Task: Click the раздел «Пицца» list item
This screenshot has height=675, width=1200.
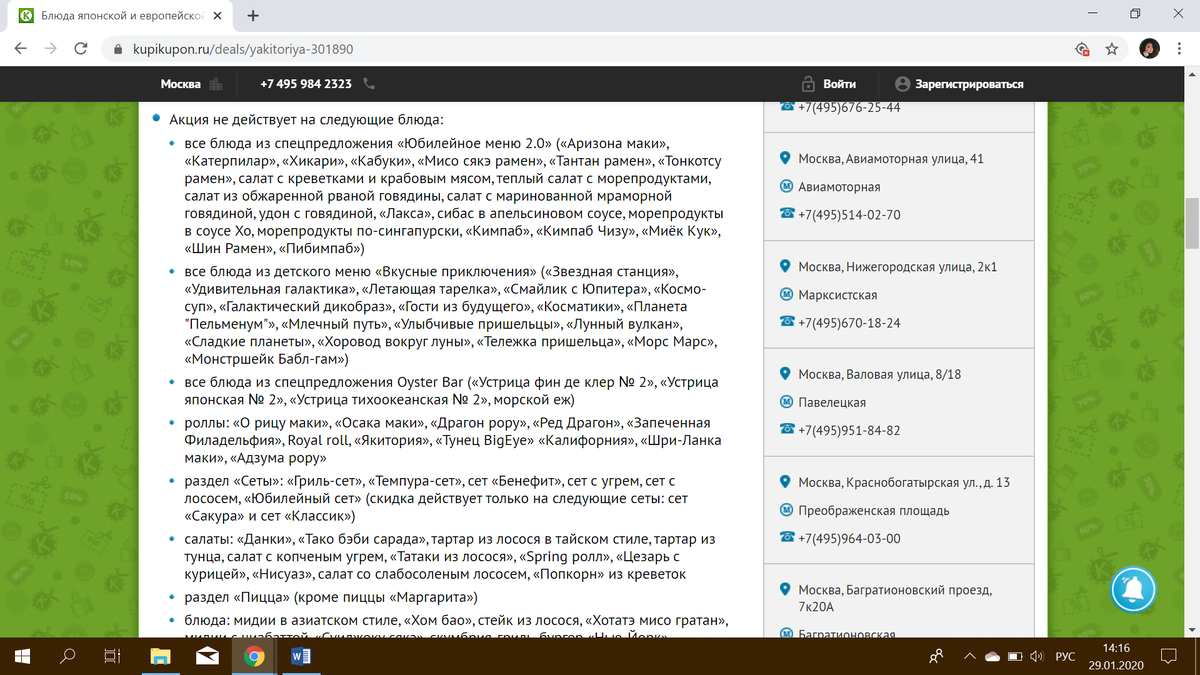Action: click(331, 598)
